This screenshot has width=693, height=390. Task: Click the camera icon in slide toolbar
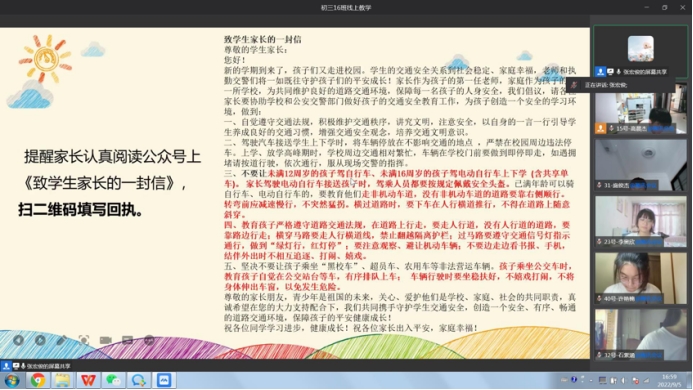(x=106, y=340)
